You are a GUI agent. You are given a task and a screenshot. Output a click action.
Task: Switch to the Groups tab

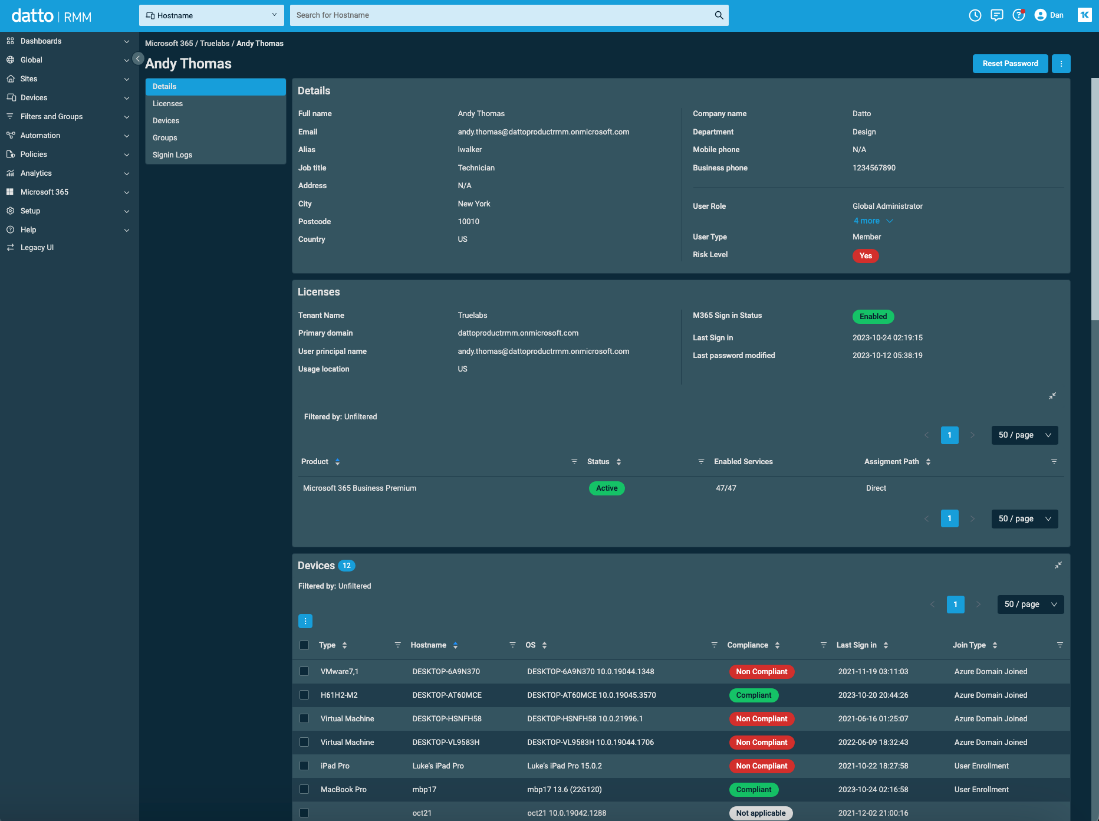[x=215, y=138]
